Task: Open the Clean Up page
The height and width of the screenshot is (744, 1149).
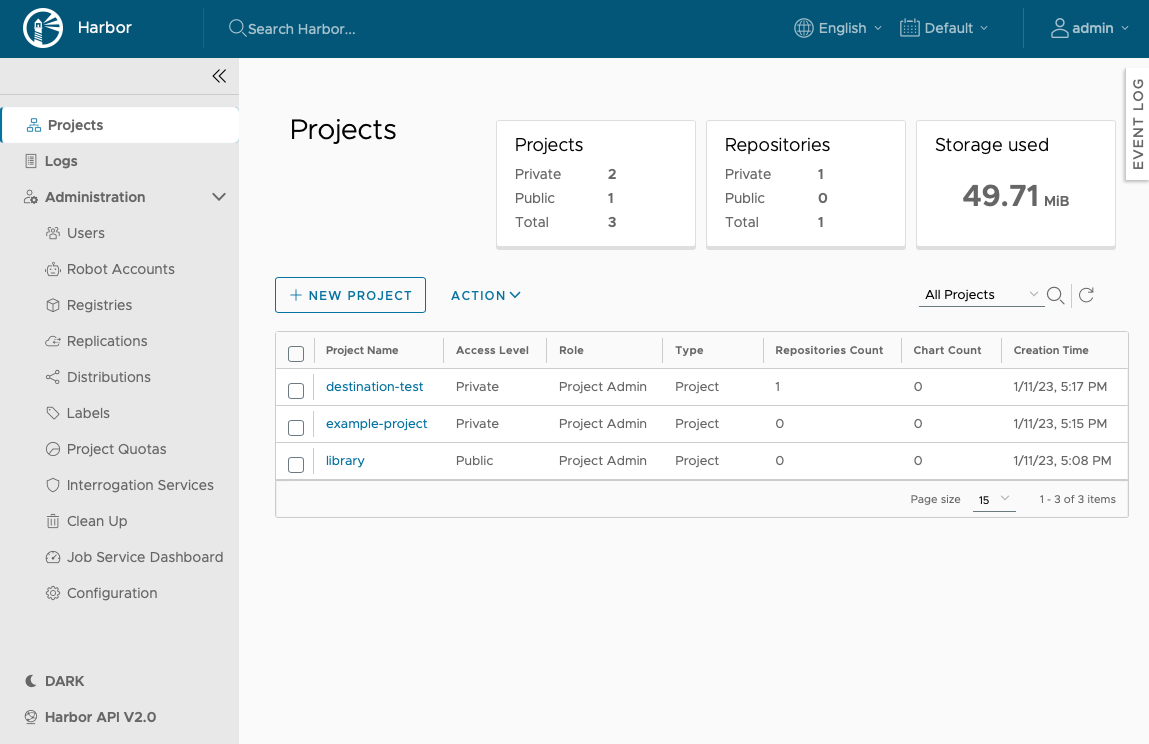Action: [x=96, y=521]
